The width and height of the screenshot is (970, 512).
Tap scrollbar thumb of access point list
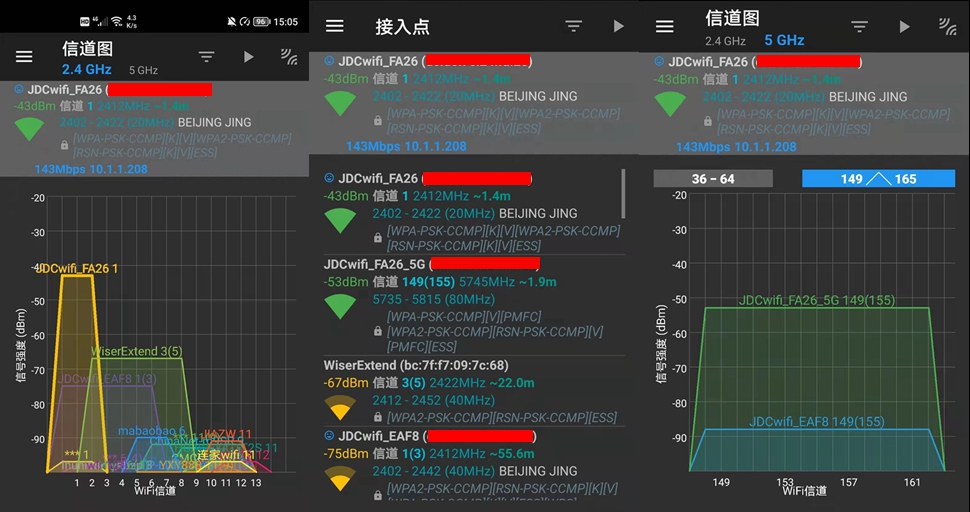(x=623, y=194)
